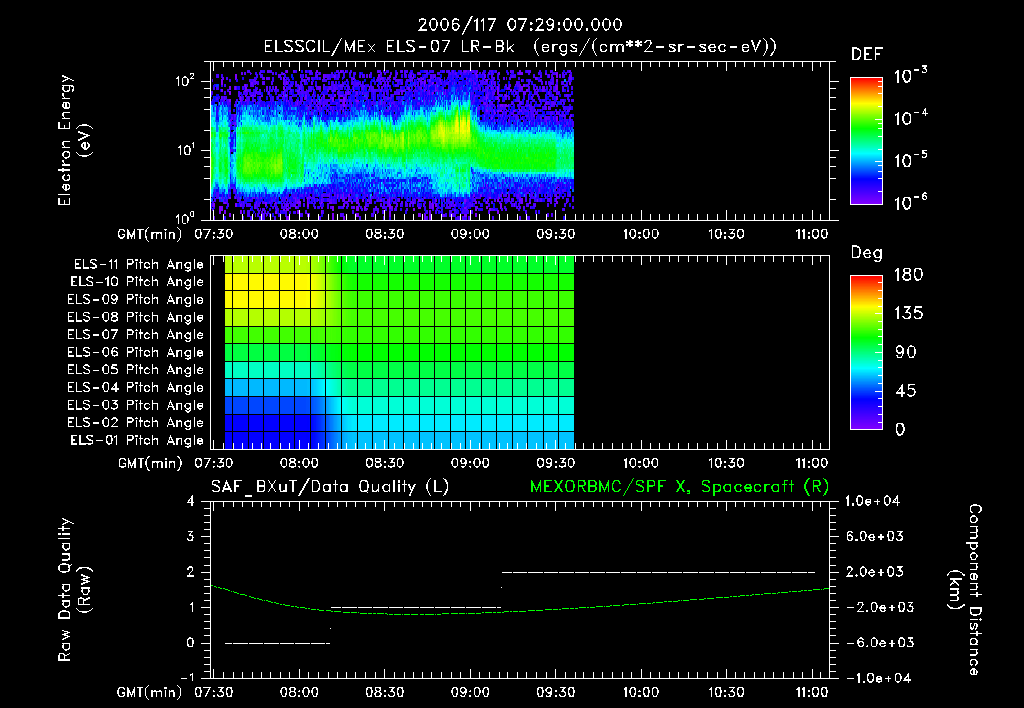Image resolution: width=1024 pixels, height=708 pixels.
Task: Click the timestamp title 2006/117 07:29:00.000
Action: pos(520,25)
